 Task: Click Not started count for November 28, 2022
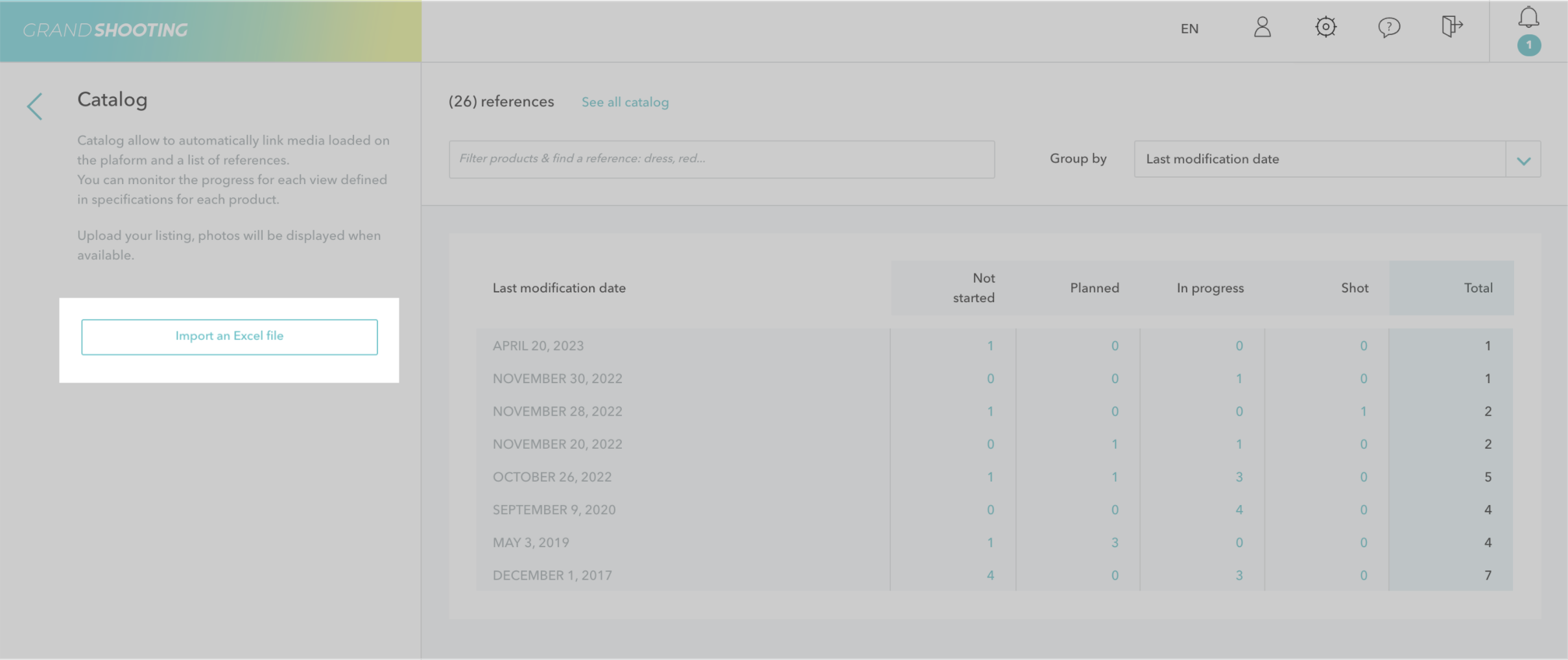point(990,412)
